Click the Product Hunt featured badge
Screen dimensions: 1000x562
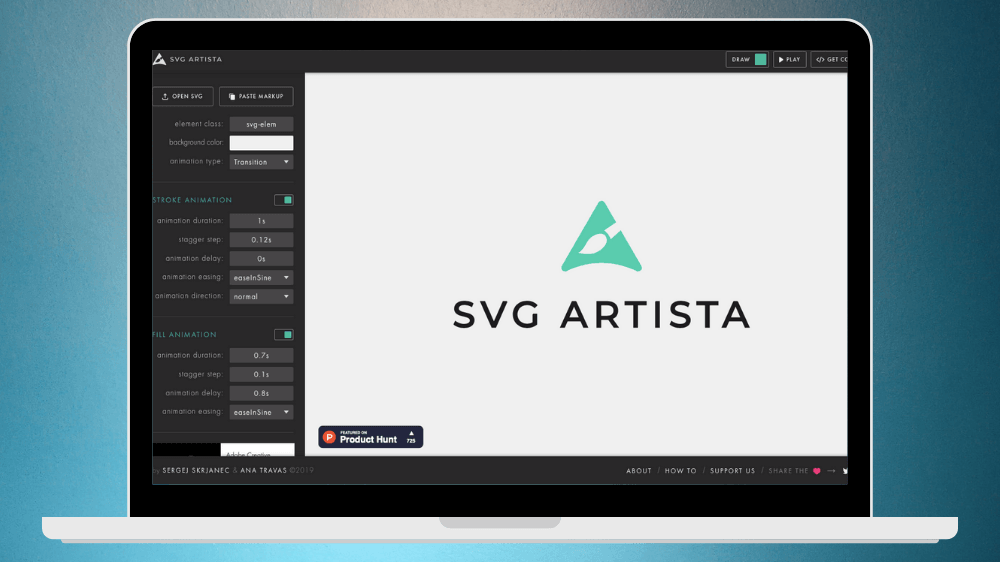pyautogui.click(x=371, y=437)
